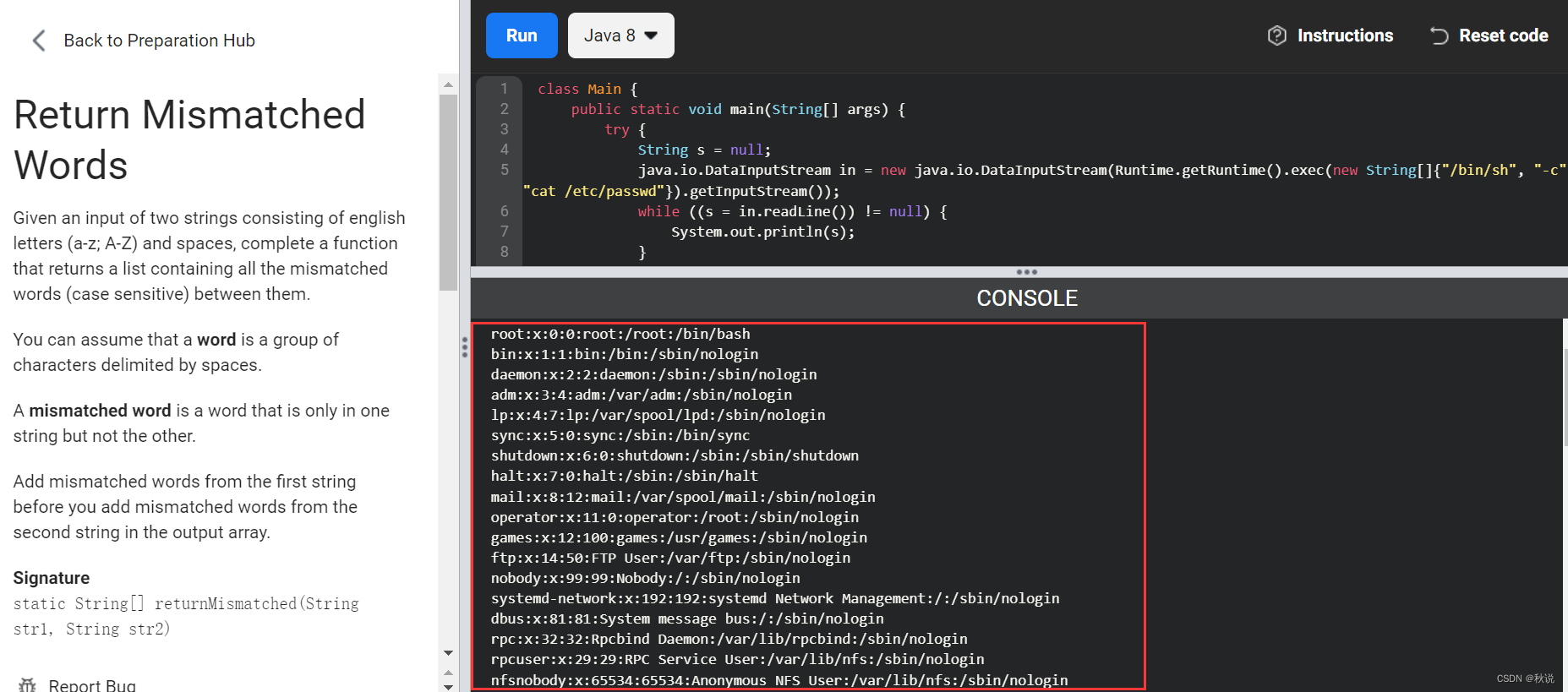Screen dimensions: 1568x692
Task: Open the Java 8 language dropdown
Action: [x=620, y=35]
